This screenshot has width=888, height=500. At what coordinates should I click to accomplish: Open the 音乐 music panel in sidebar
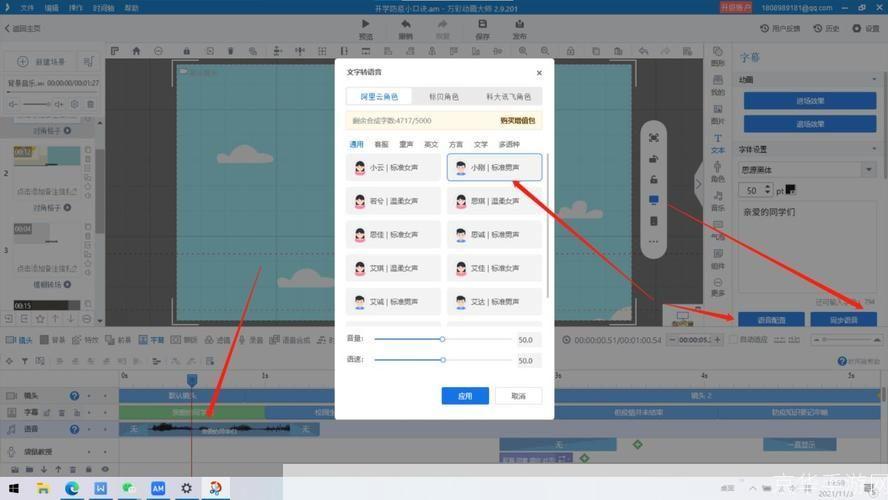point(718,201)
